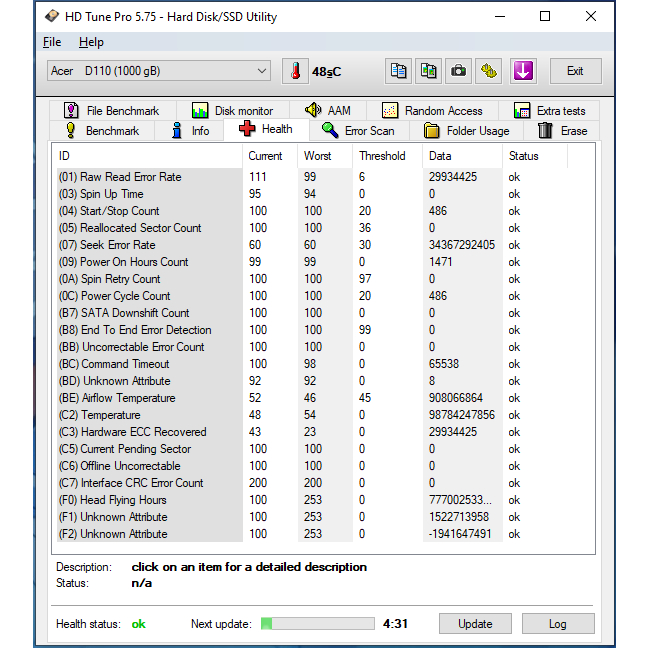The width and height of the screenshot is (648, 648).
Task: Click the Threshold column header
Action: [x=382, y=156]
